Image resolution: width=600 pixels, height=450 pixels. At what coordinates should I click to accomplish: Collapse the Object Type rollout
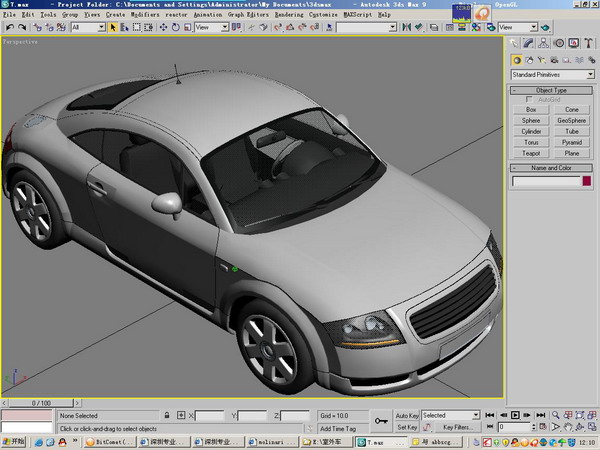point(551,90)
